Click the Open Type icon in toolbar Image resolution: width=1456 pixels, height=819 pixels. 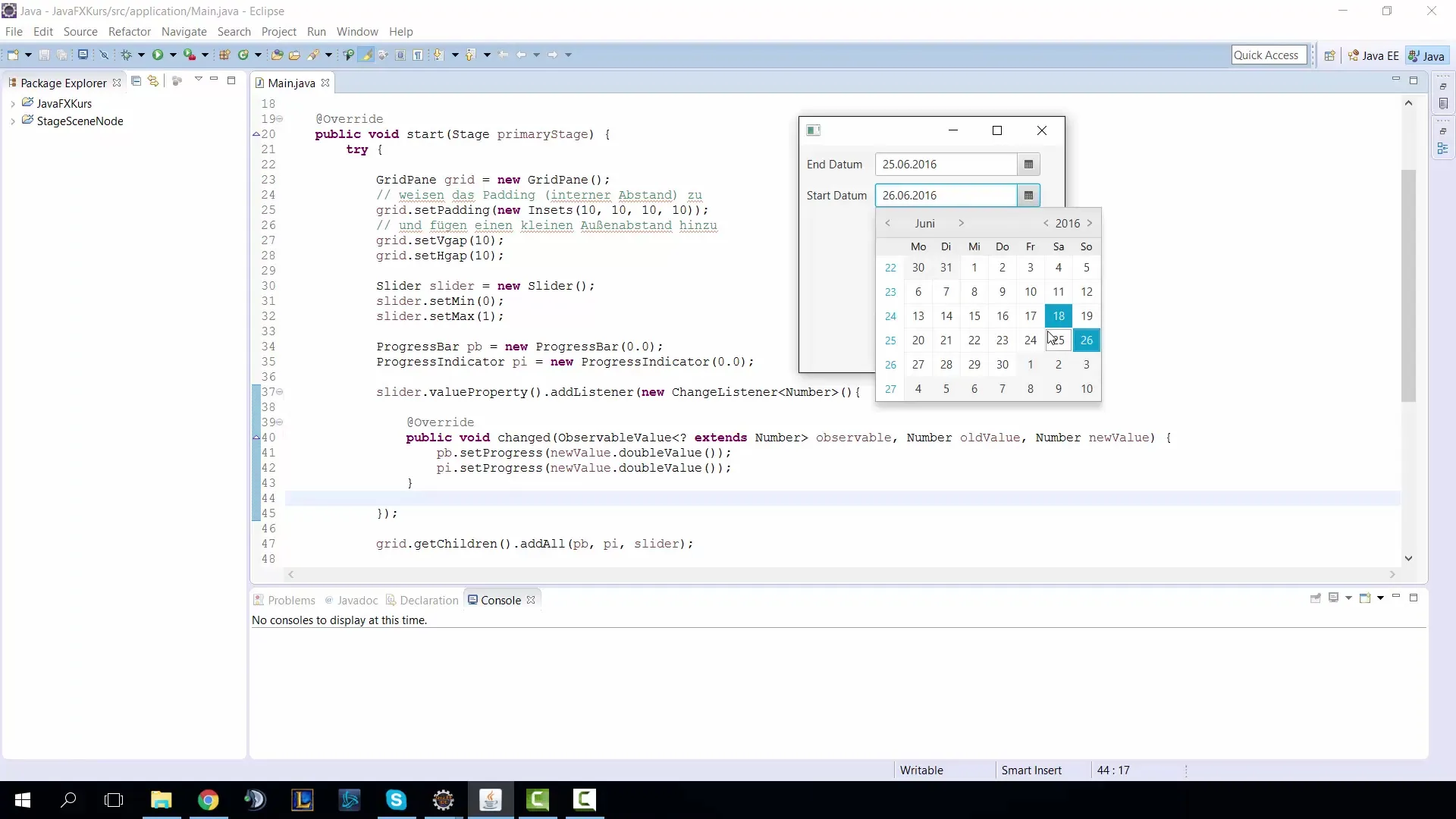277,55
